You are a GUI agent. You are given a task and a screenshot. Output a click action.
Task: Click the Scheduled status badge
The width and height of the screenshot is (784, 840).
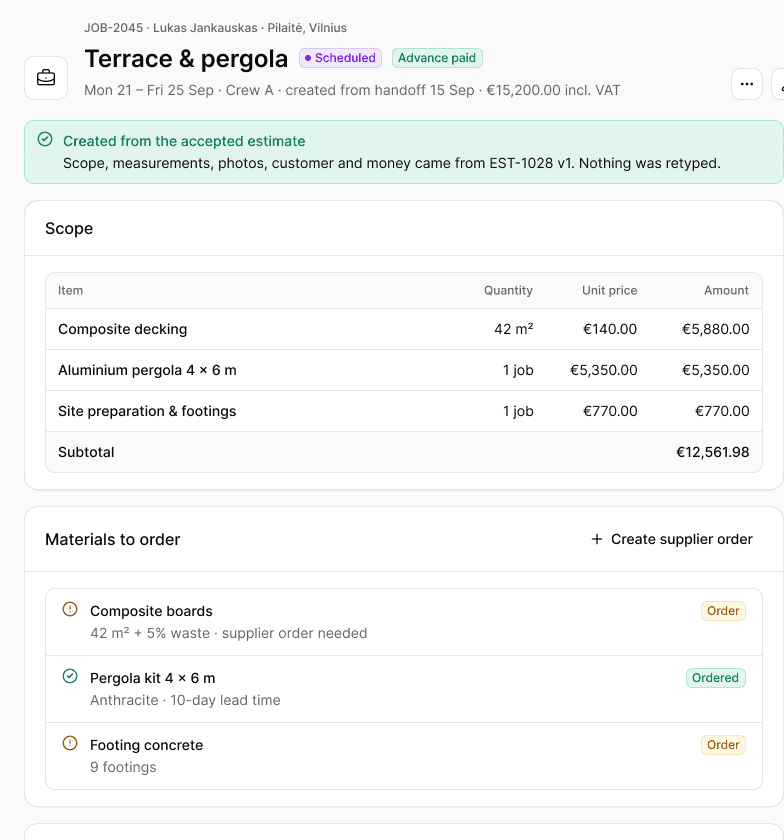pos(340,58)
